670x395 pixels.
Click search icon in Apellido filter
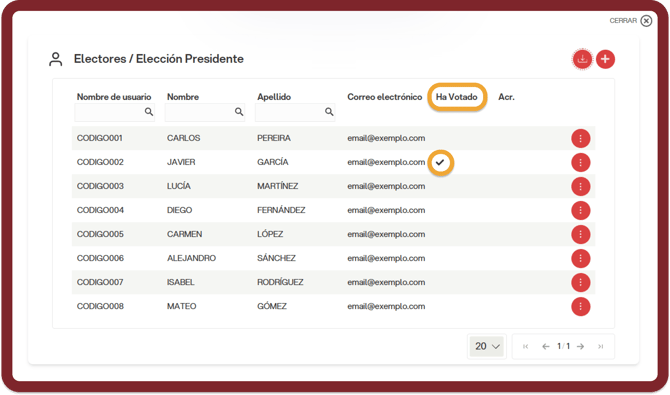pyautogui.click(x=329, y=112)
